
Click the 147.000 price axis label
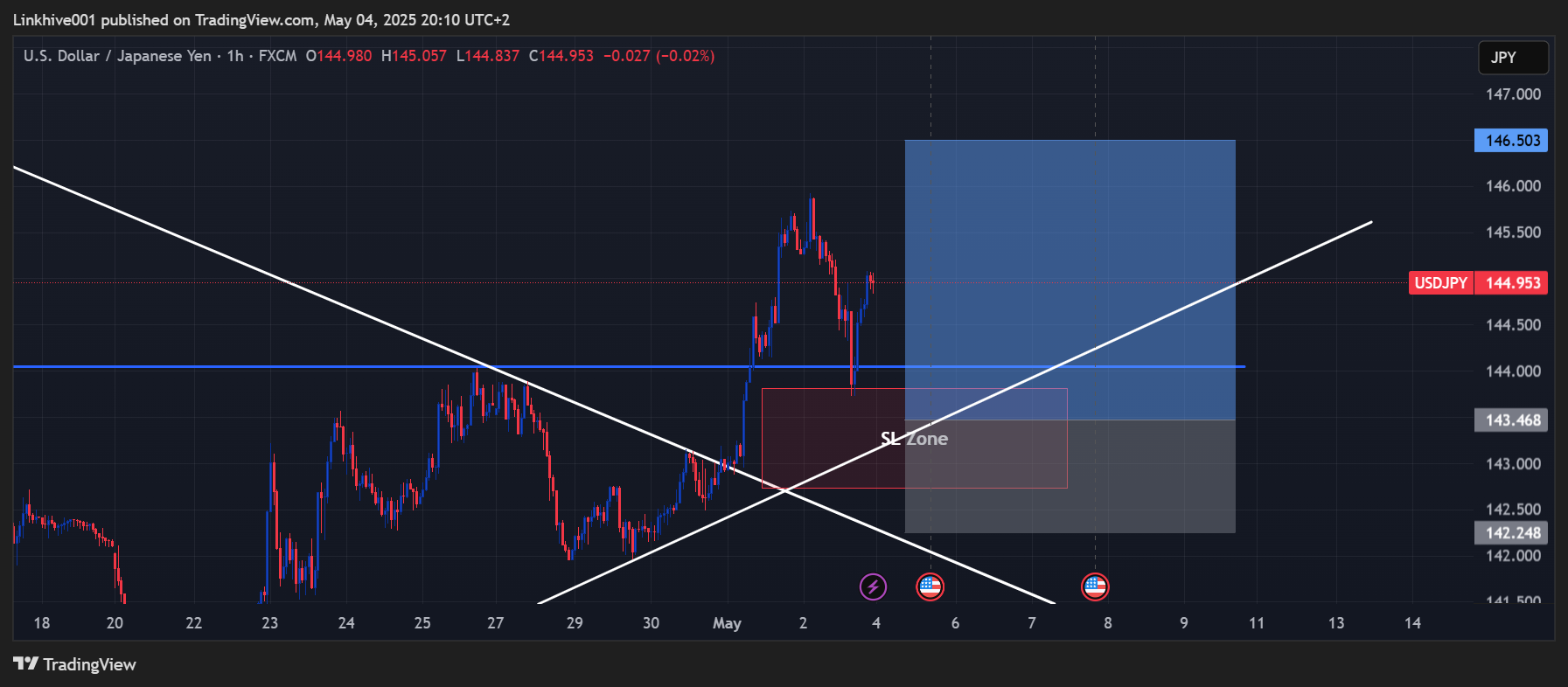point(1513,94)
